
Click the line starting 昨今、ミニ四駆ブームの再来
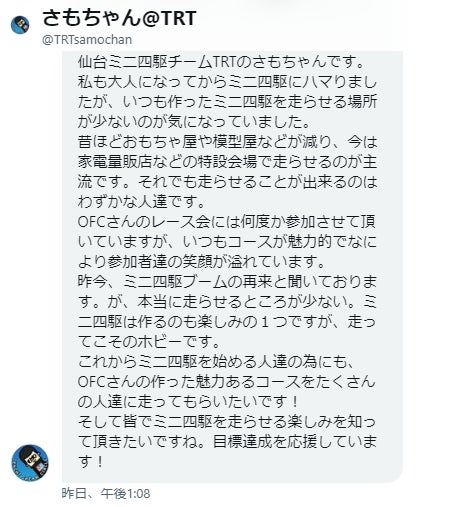coord(227,282)
